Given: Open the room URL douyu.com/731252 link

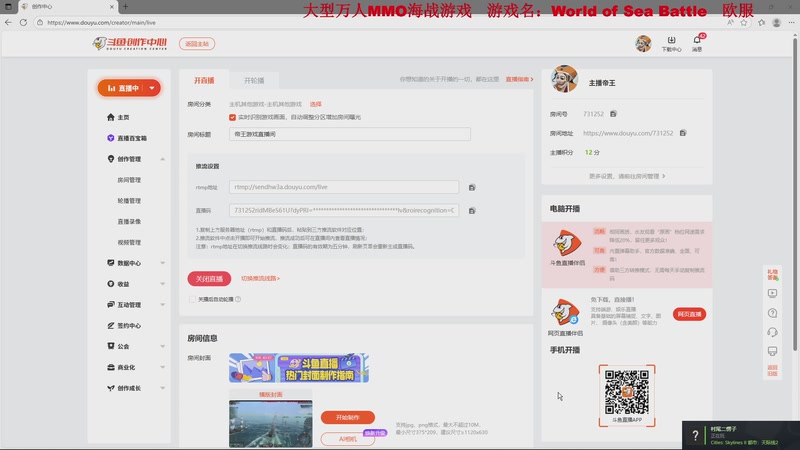Looking at the screenshot, I should coord(628,133).
